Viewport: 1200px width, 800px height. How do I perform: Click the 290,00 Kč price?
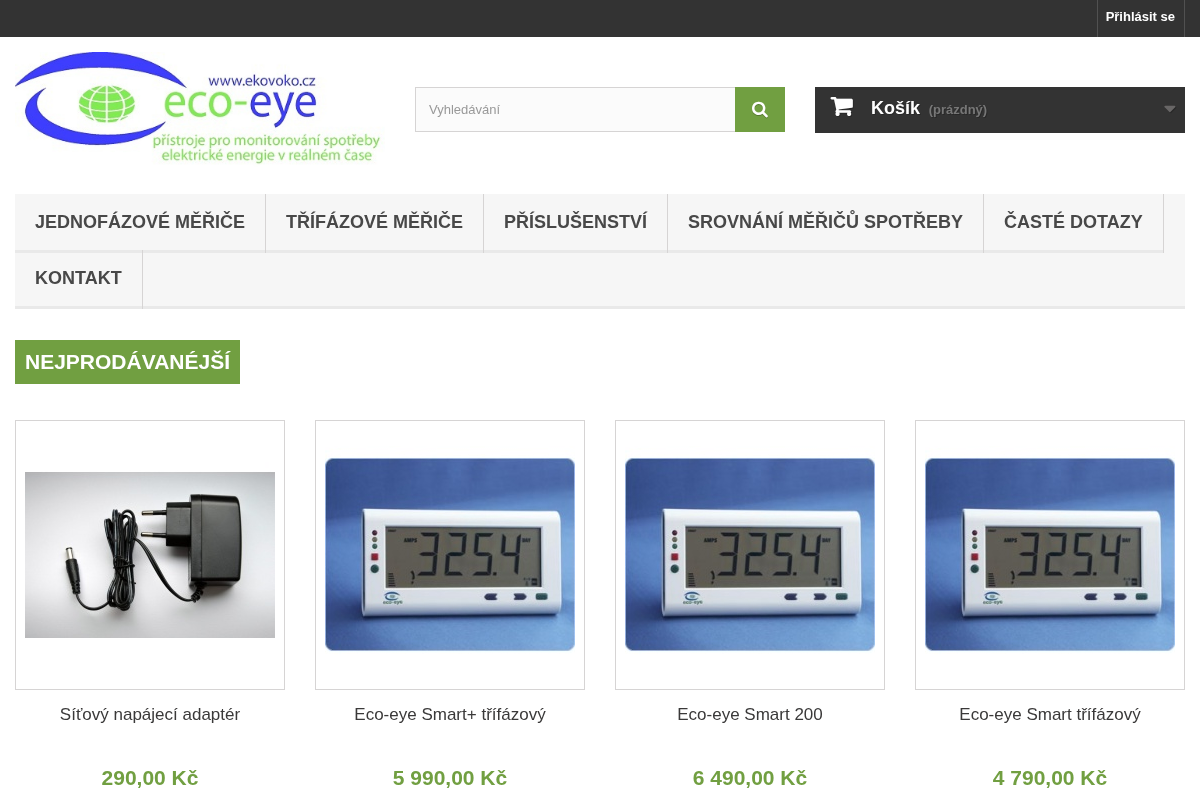click(x=150, y=778)
